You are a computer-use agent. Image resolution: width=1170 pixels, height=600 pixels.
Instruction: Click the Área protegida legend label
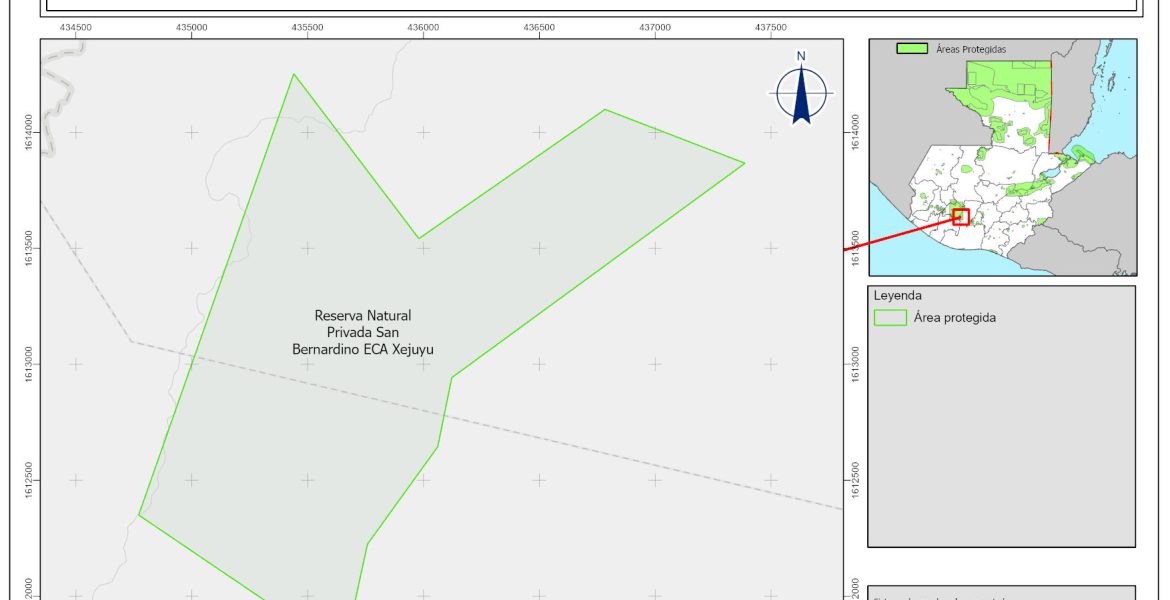[954, 318]
